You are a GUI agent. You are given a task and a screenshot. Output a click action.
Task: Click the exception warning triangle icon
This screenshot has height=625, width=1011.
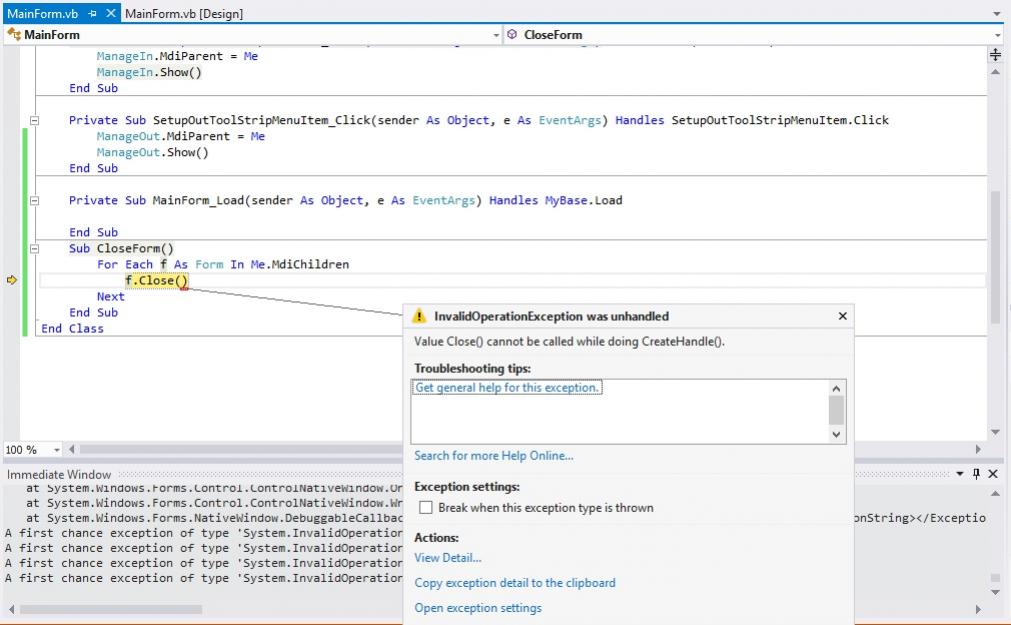(x=419, y=316)
